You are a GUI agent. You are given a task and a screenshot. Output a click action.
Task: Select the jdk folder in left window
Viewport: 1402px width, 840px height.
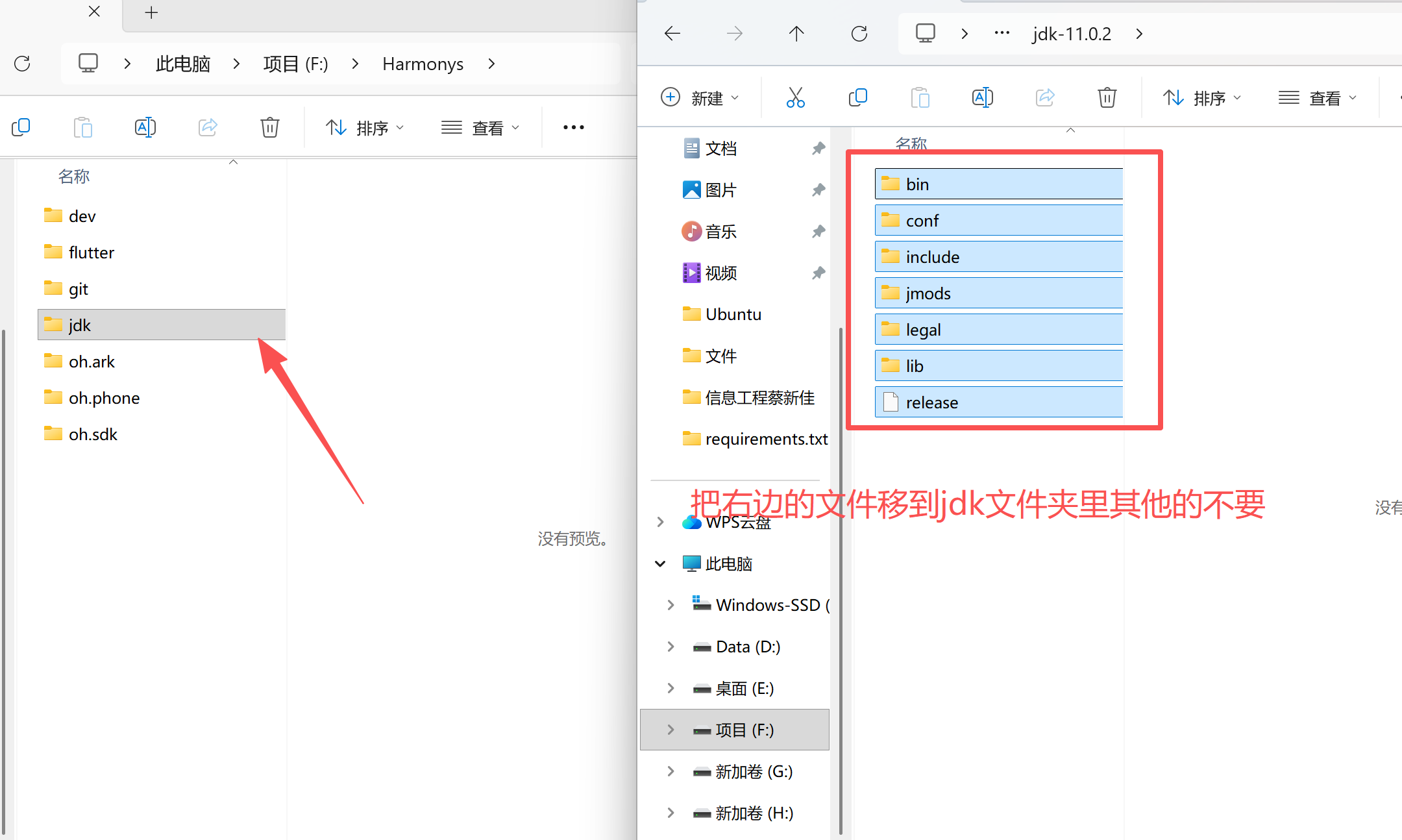(x=80, y=325)
